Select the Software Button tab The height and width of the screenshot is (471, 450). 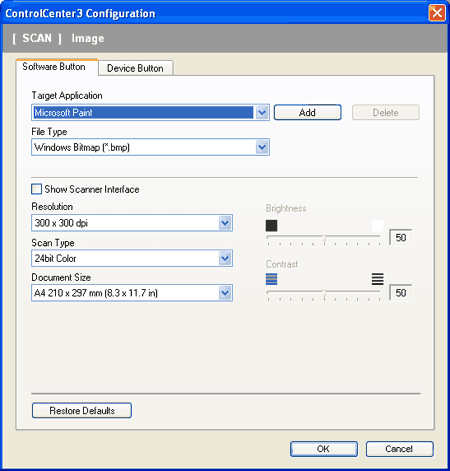[x=54, y=67]
